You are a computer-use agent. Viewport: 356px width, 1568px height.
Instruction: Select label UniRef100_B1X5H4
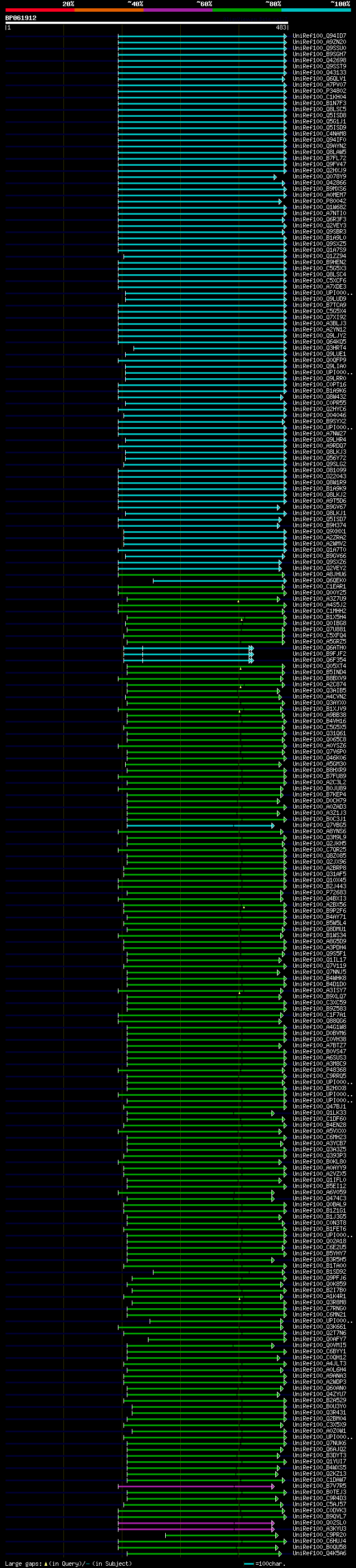[319, 617]
